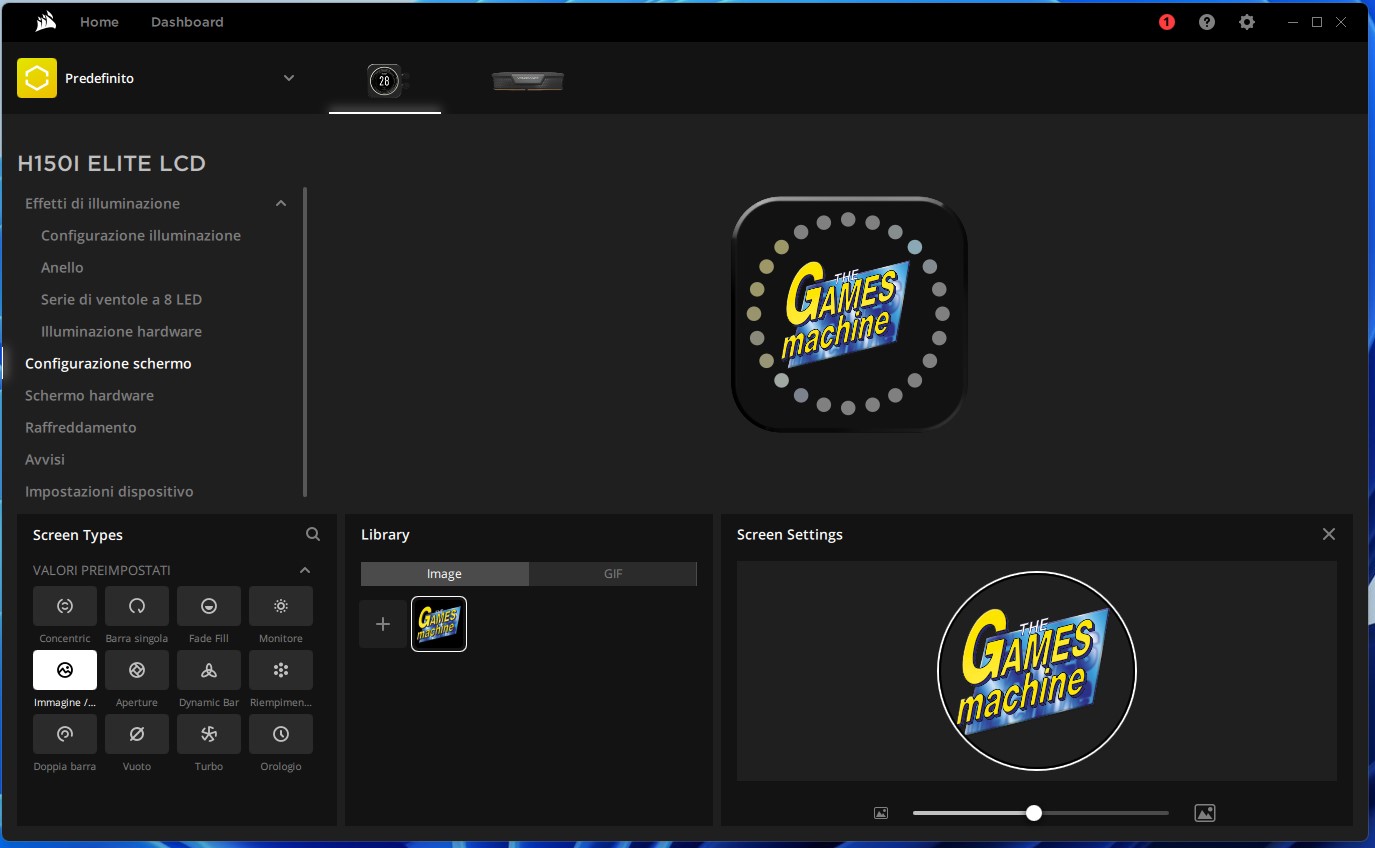Select the RAM memory device icon
1375x848 pixels.
point(528,81)
